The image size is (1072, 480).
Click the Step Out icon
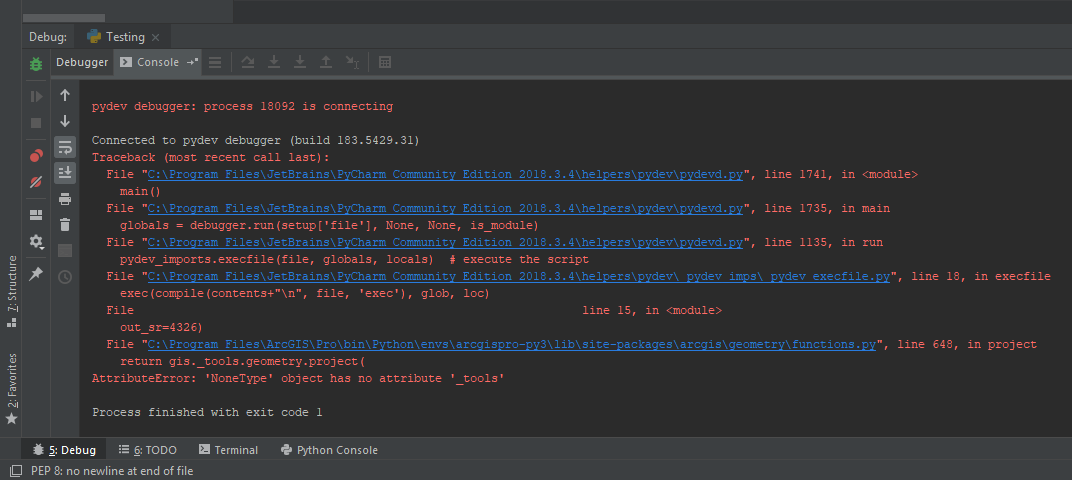(x=326, y=62)
